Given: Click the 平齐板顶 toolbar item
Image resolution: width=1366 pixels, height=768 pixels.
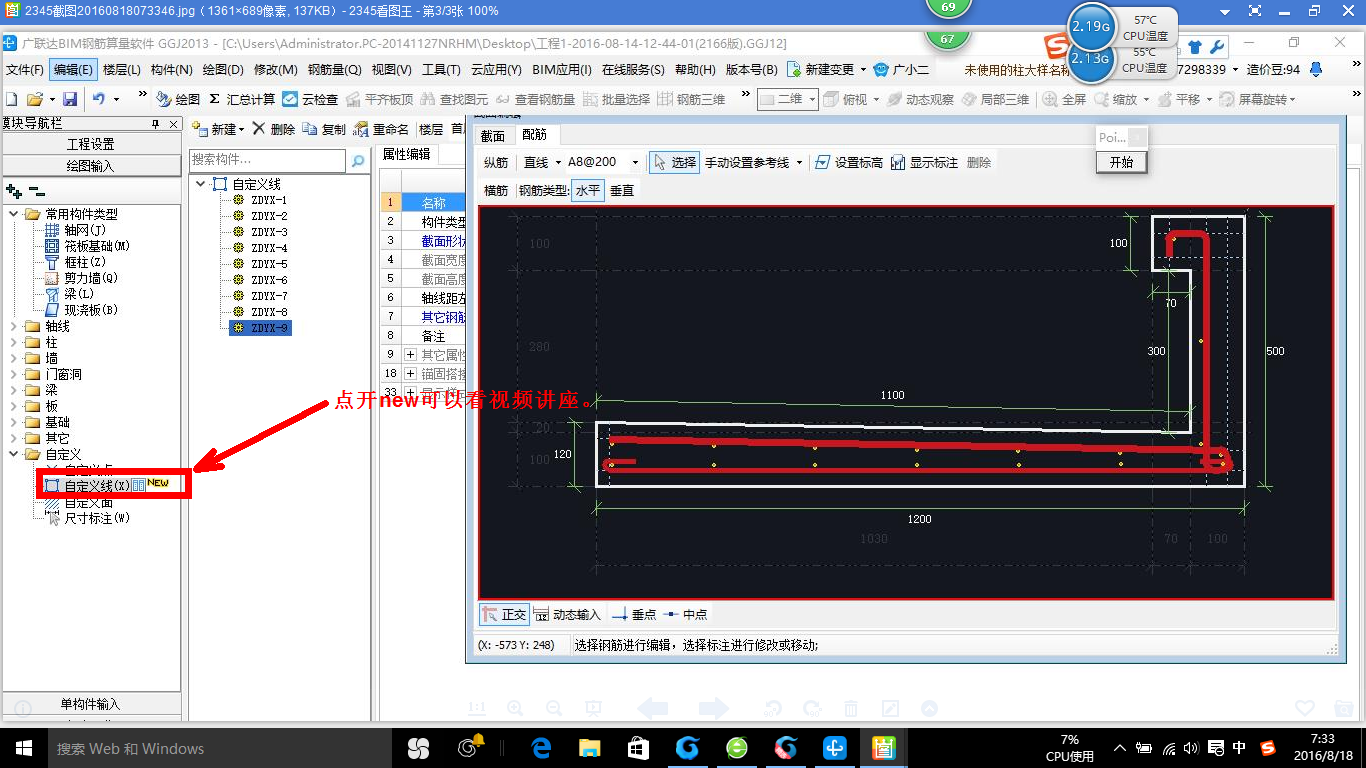Looking at the screenshot, I should point(380,99).
